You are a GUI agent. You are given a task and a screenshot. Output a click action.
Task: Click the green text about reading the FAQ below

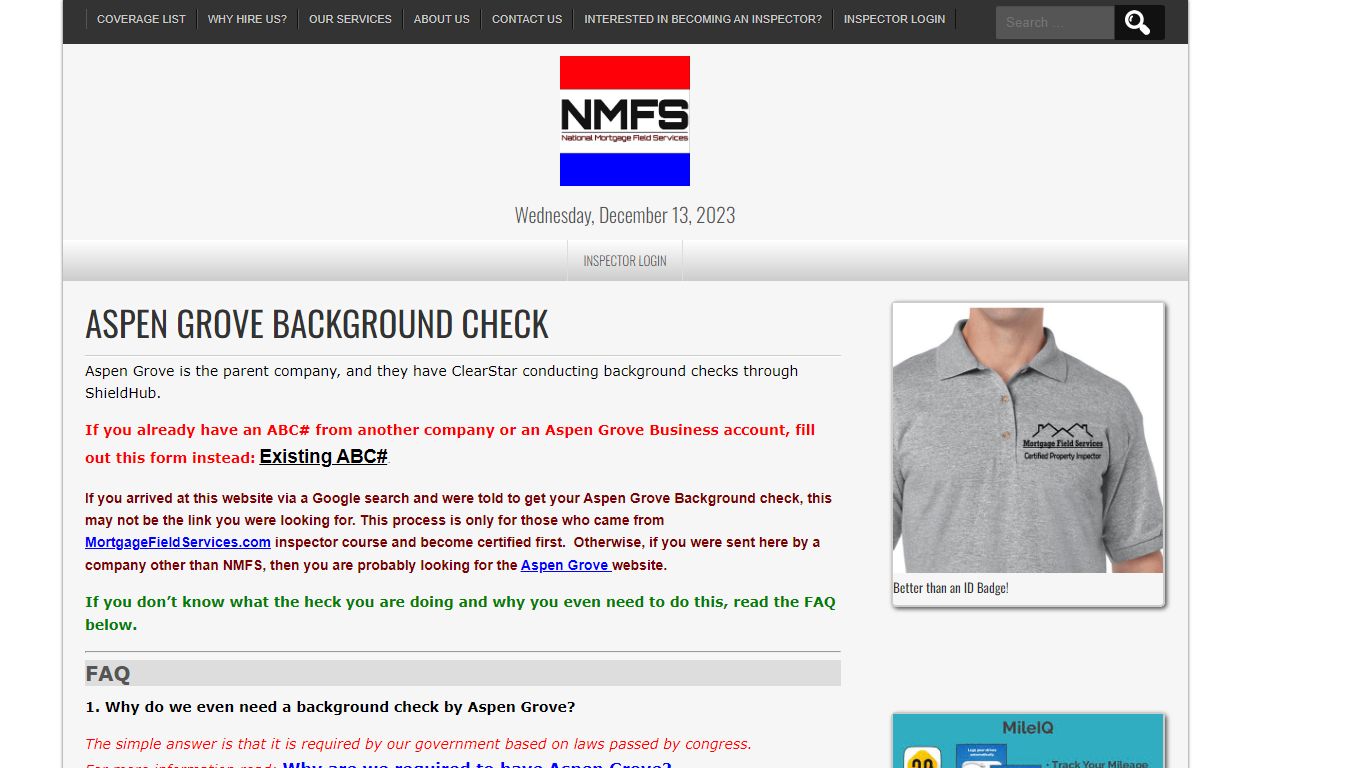[x=460, y=613]
